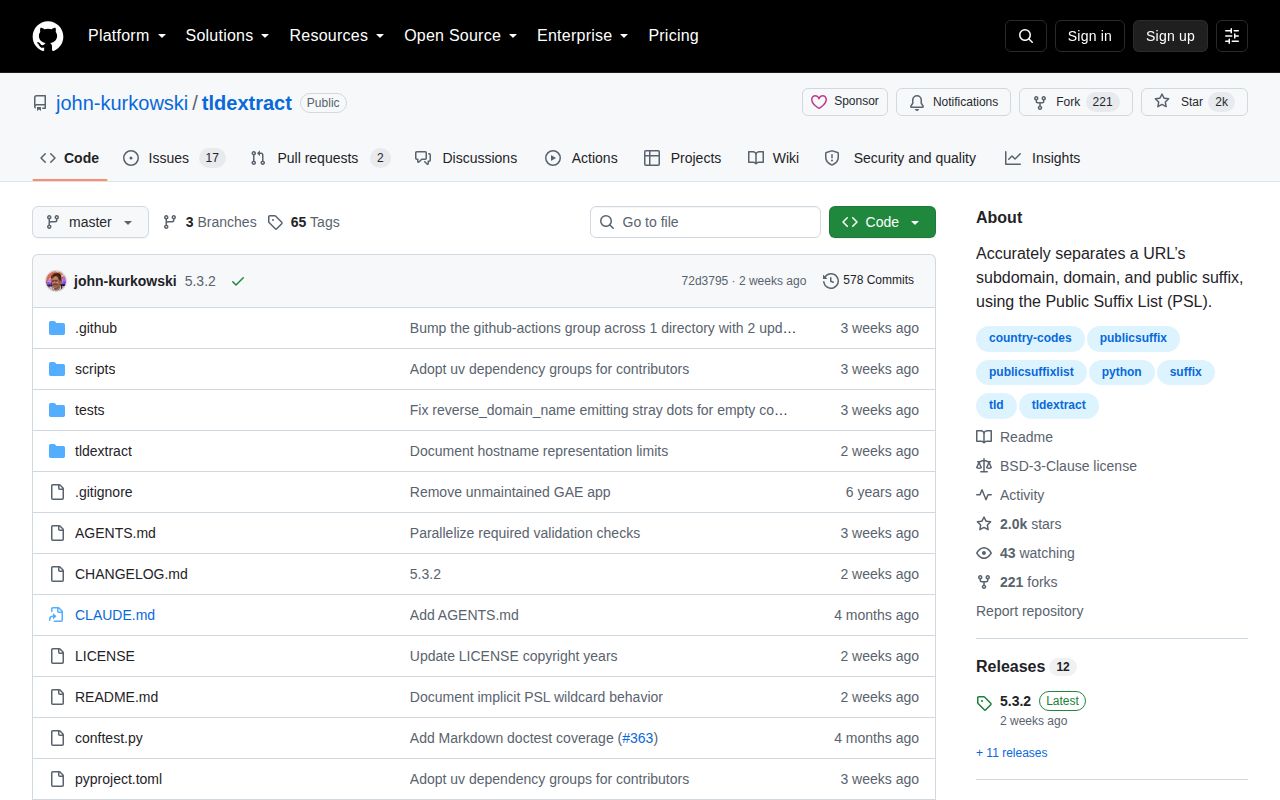Focus the Go to file field
This screenshot has height=800, width=1280.
pos(705,222)
